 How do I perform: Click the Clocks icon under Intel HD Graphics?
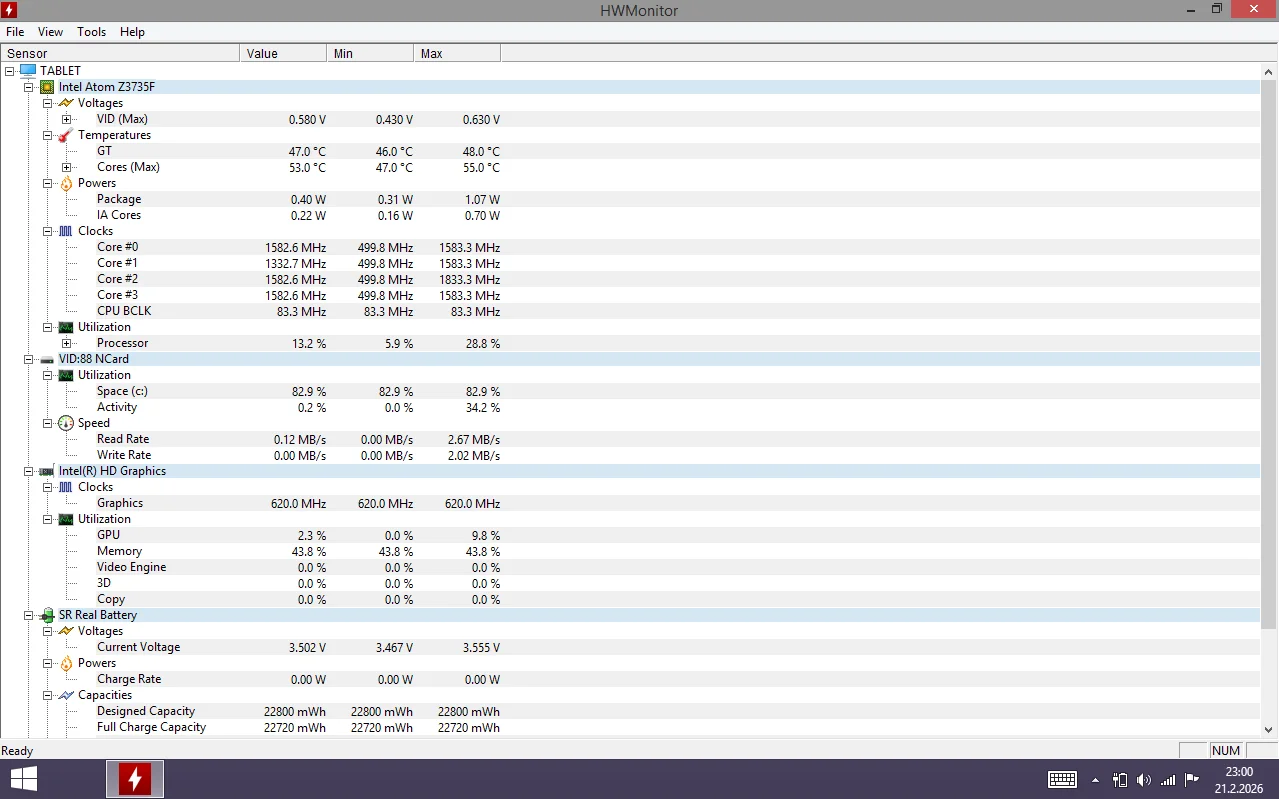coord(66,487)
